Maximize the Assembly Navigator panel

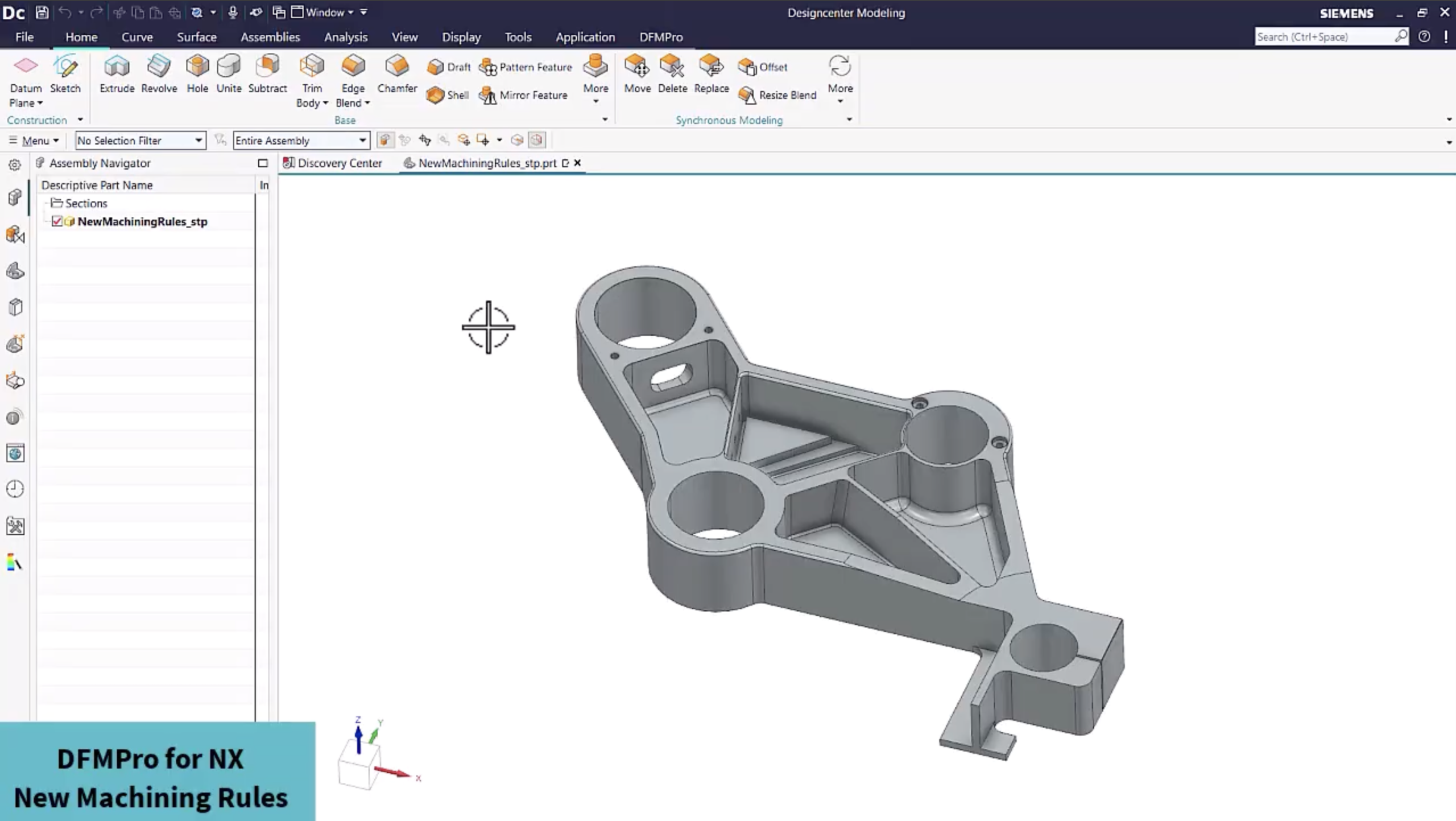pyautogui.click(x=263, y=163)
